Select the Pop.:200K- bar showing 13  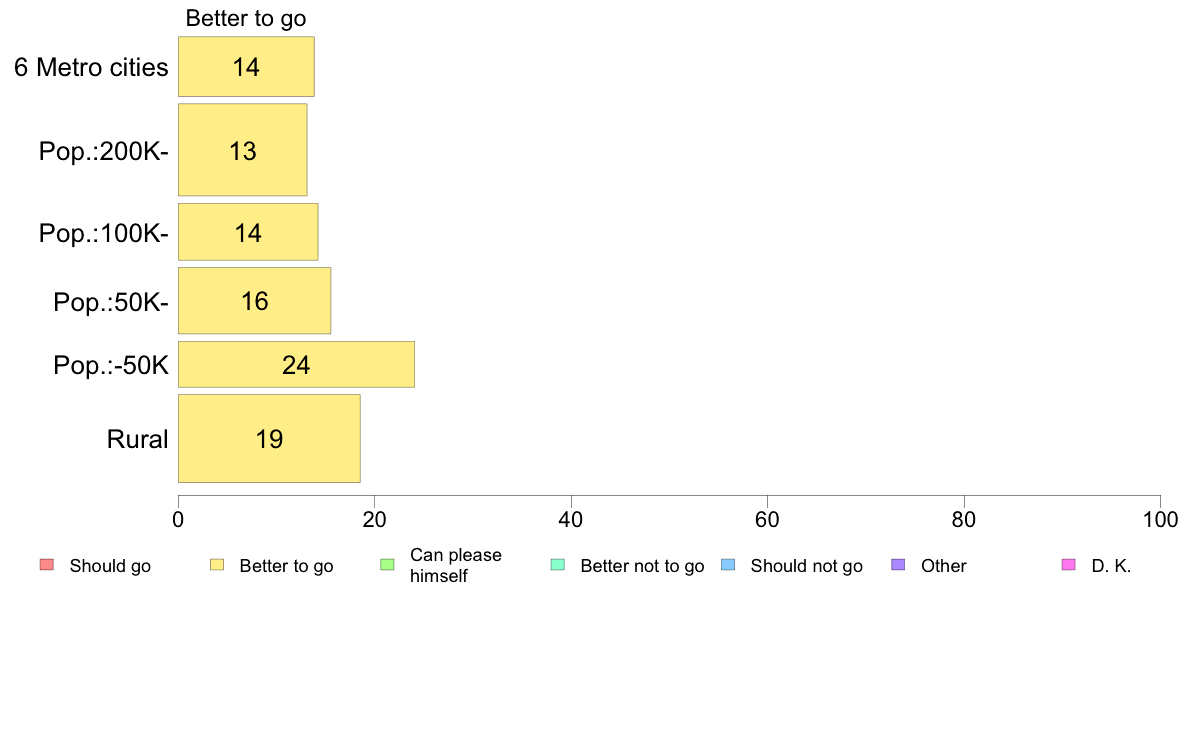(x=242, y=150)
